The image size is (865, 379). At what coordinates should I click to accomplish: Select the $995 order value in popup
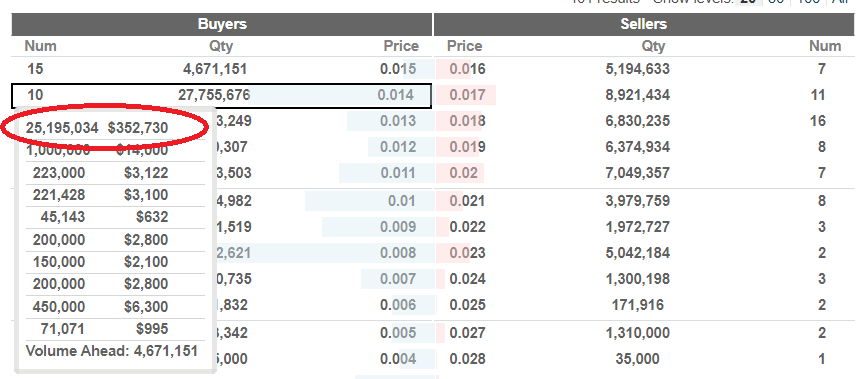coord(152,329)
